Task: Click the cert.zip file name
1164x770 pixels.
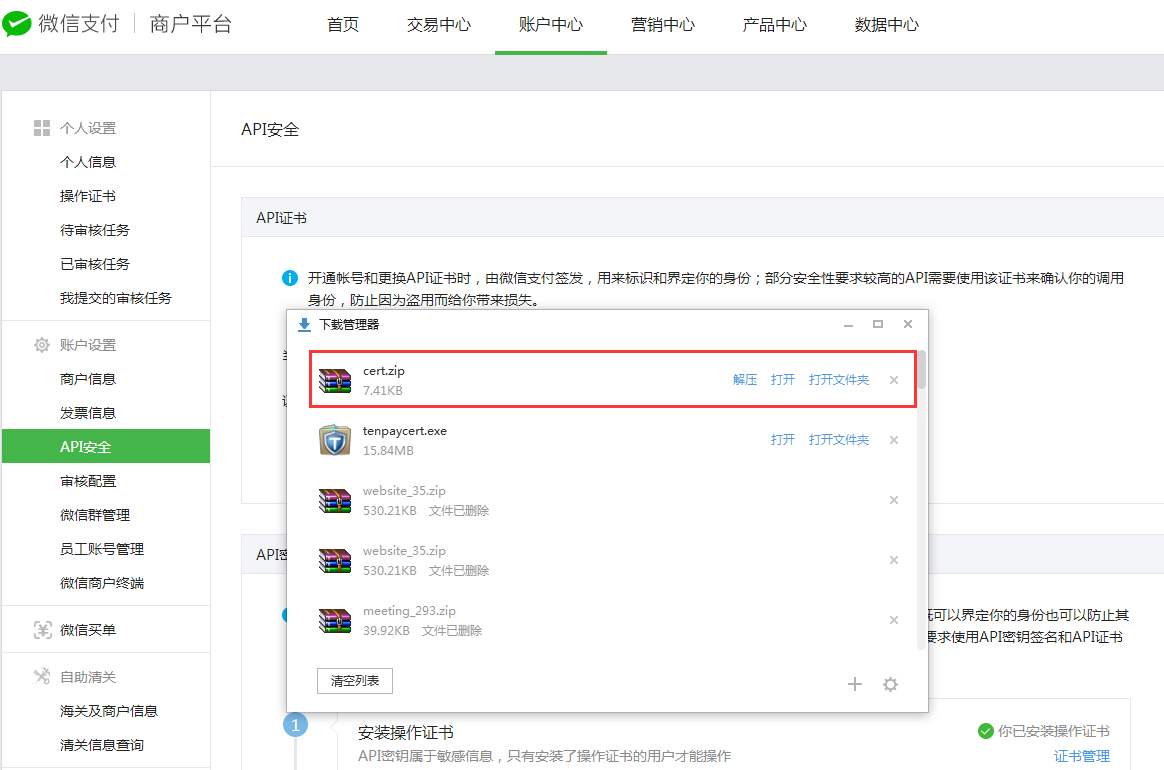Action: (x=384, y=371)
